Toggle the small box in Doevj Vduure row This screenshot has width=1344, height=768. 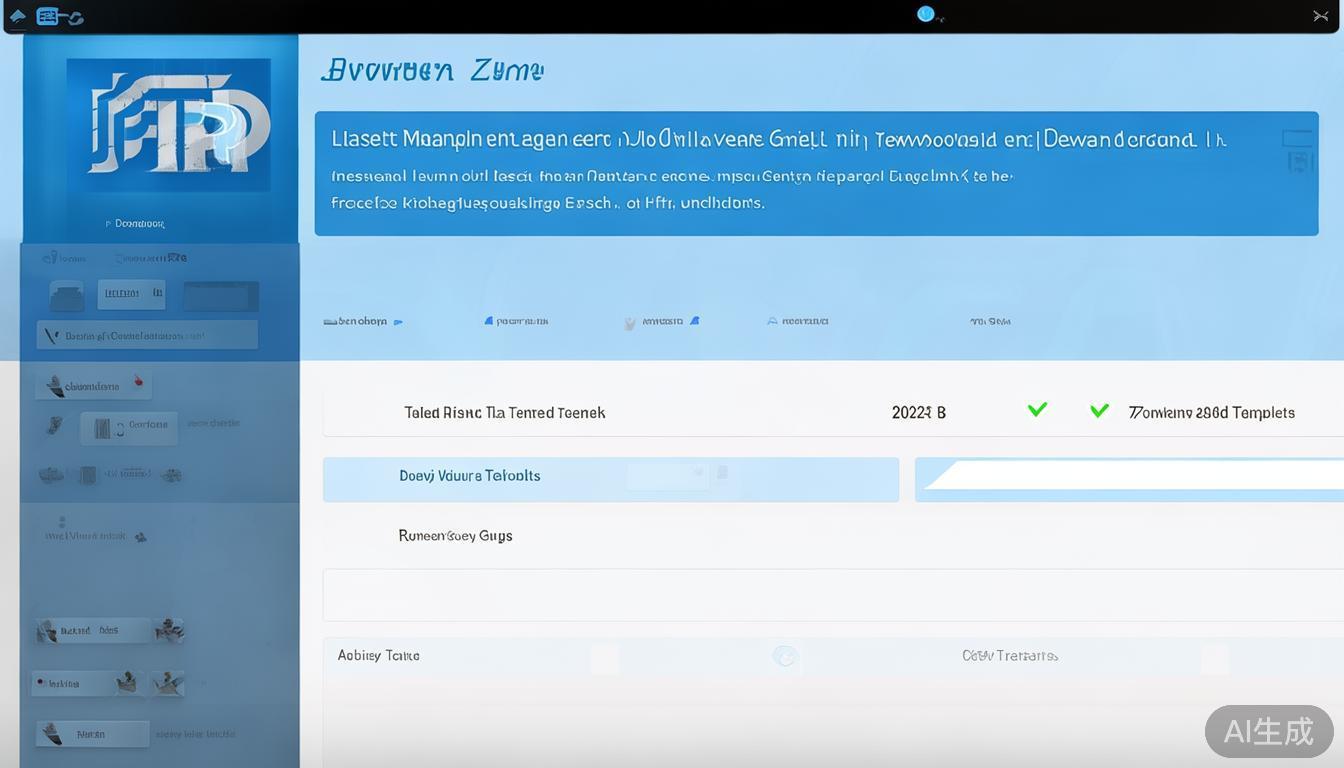pyautogui.click(x=722, y=473)
